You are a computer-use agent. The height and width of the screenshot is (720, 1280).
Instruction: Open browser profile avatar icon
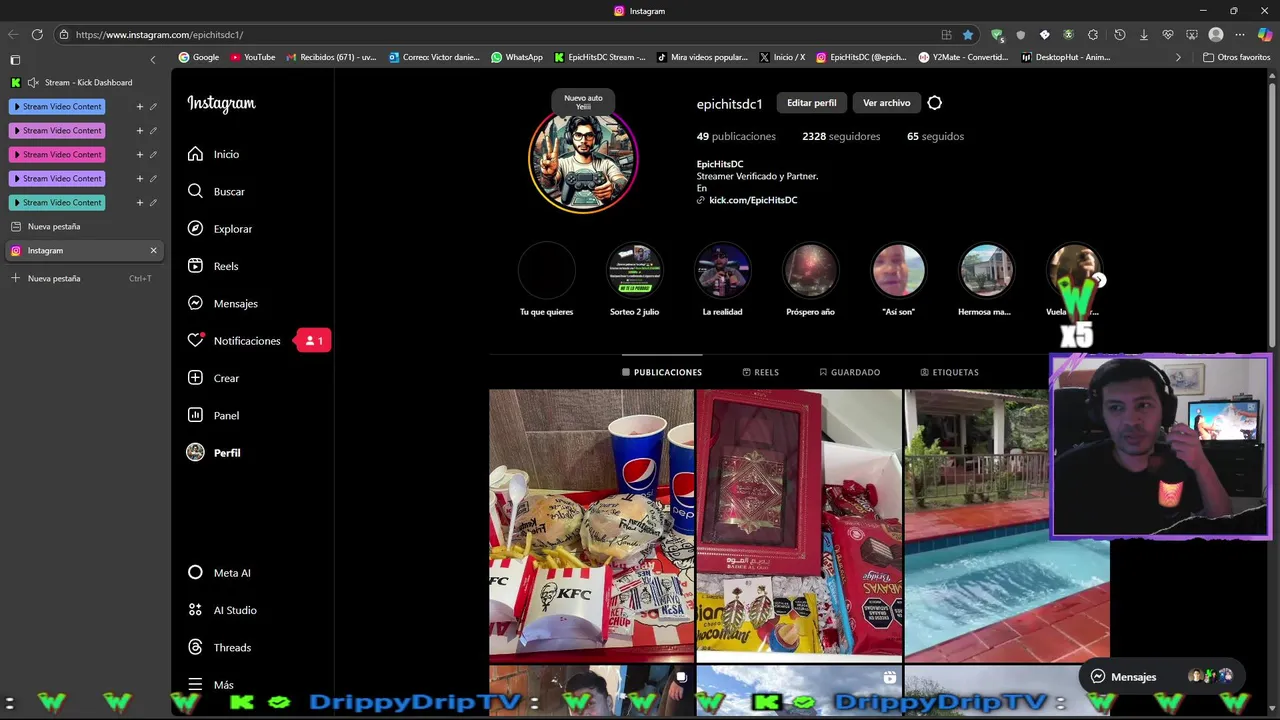coord(1216,34)
